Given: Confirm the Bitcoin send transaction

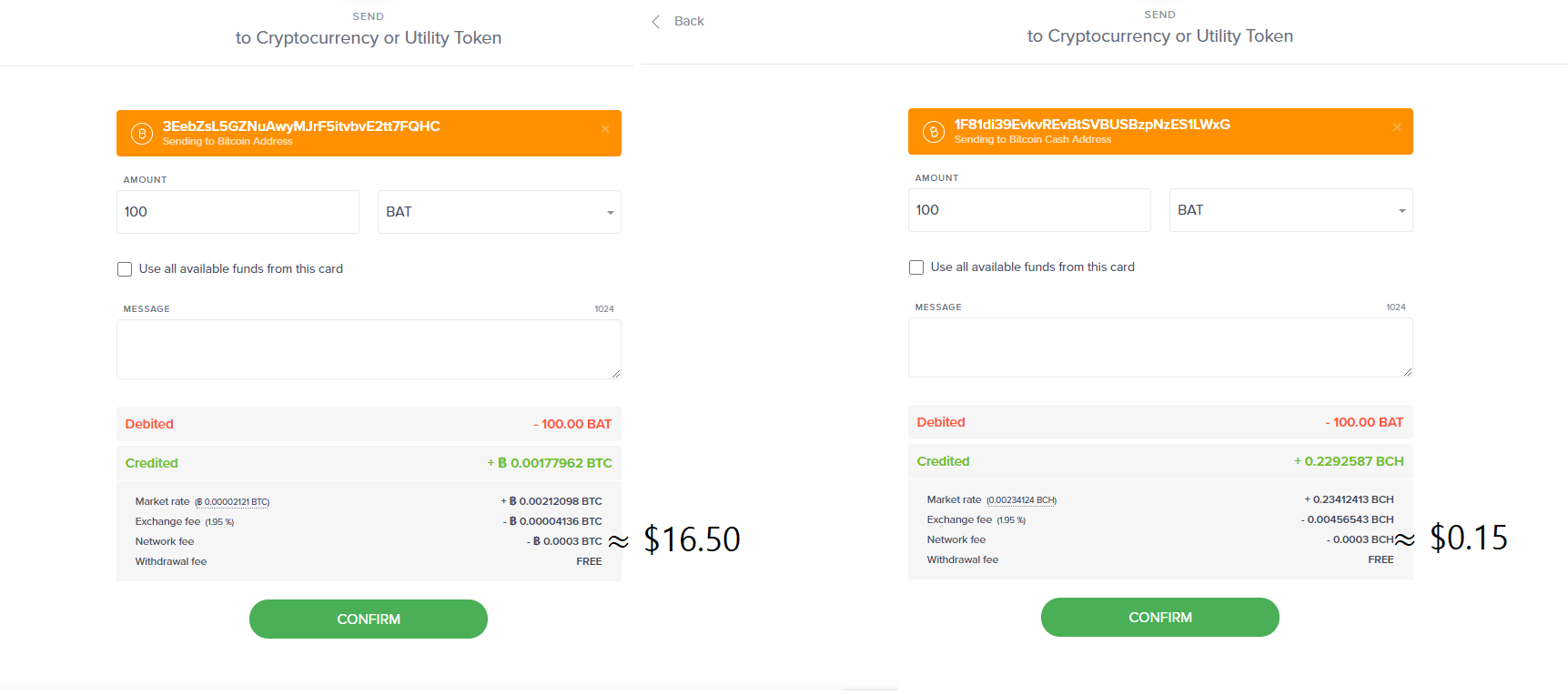Looking at the screenshot, I should [x=369, y=619].
